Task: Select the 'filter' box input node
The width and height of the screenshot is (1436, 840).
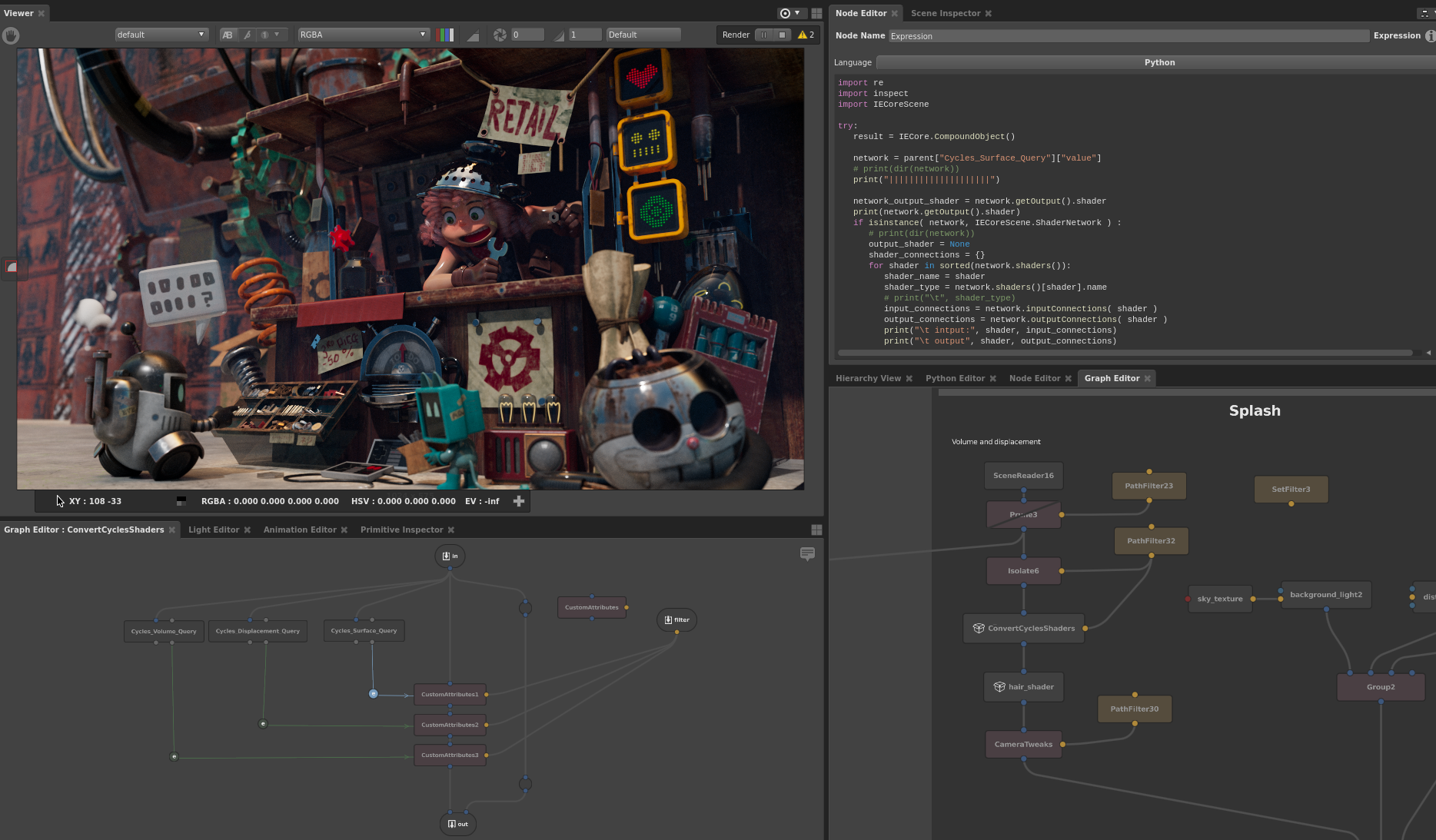Action: pyautogui.click(x=676, y=619)
